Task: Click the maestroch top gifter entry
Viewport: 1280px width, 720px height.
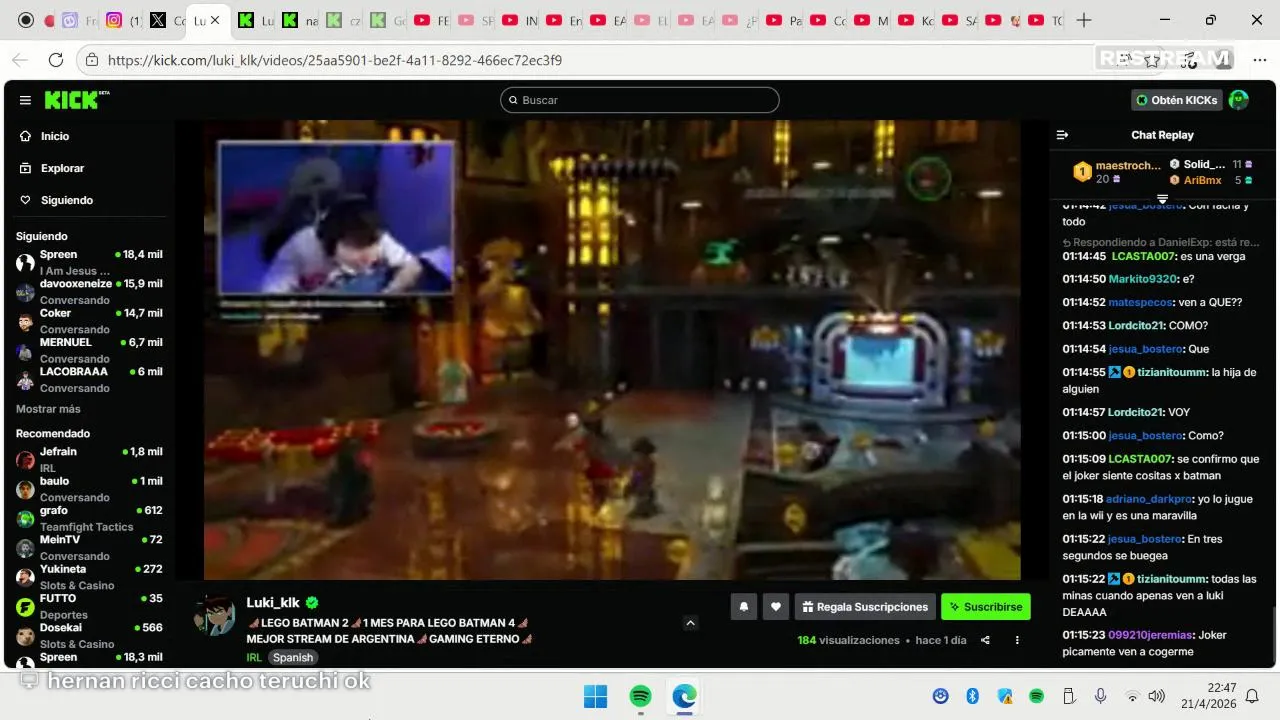Action: [1117, 171]
